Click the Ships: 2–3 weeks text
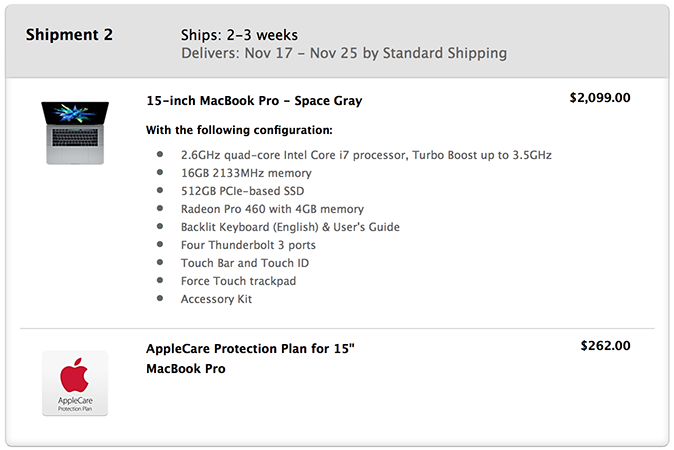 coord(239,35)
